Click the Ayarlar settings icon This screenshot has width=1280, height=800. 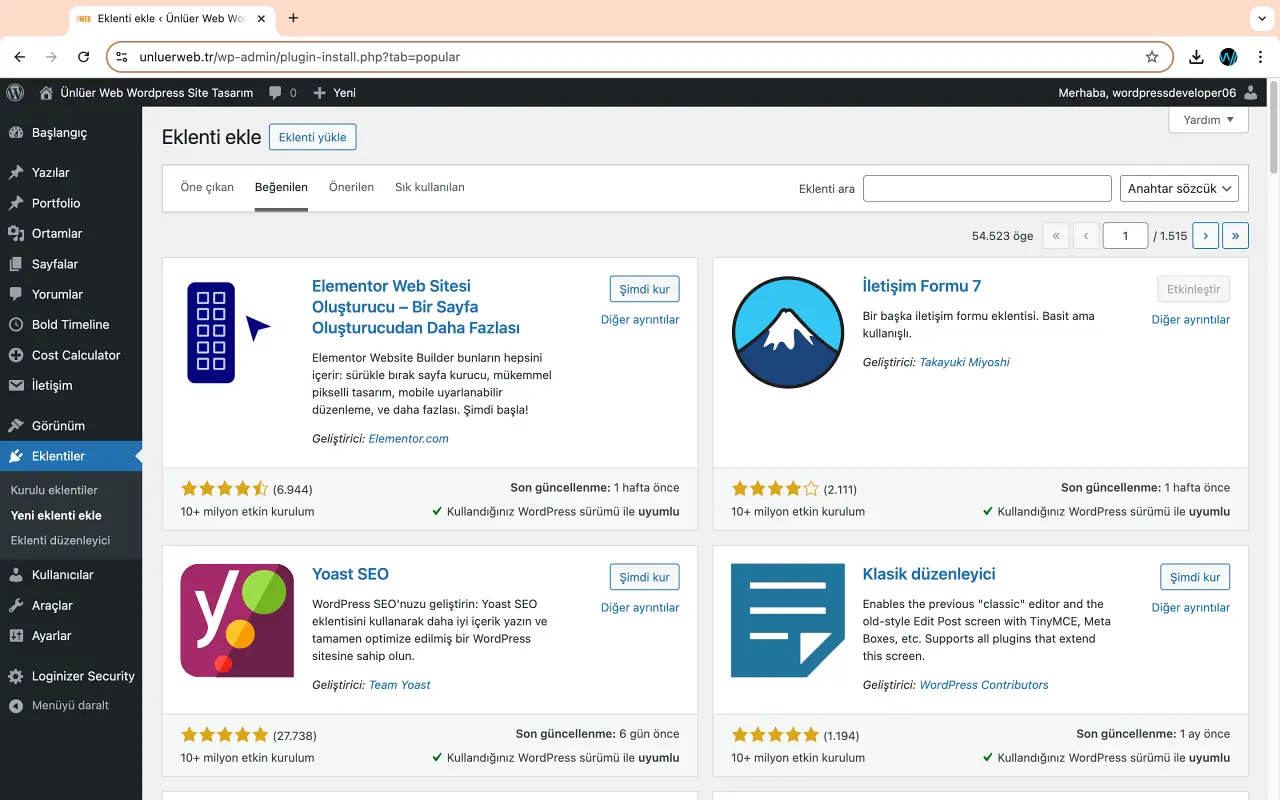point(15,635)
